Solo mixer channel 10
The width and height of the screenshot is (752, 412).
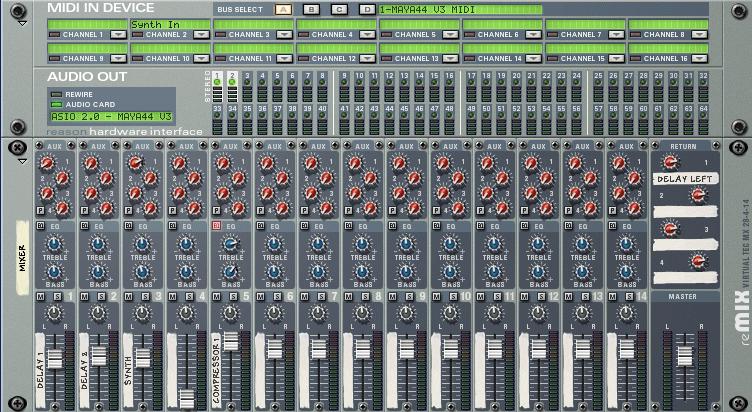[453, 297]
